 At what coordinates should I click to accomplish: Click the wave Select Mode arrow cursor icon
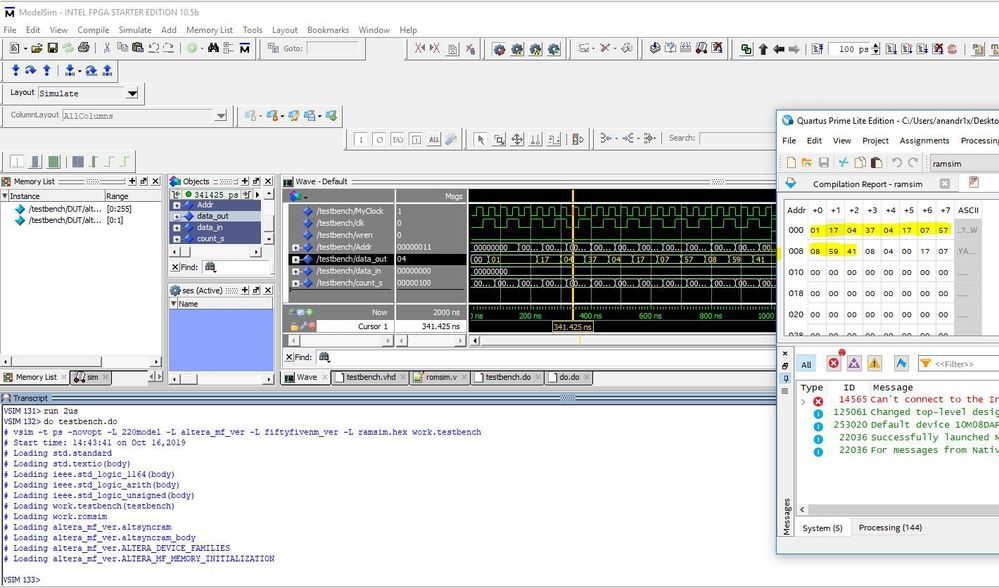point(480,139)
